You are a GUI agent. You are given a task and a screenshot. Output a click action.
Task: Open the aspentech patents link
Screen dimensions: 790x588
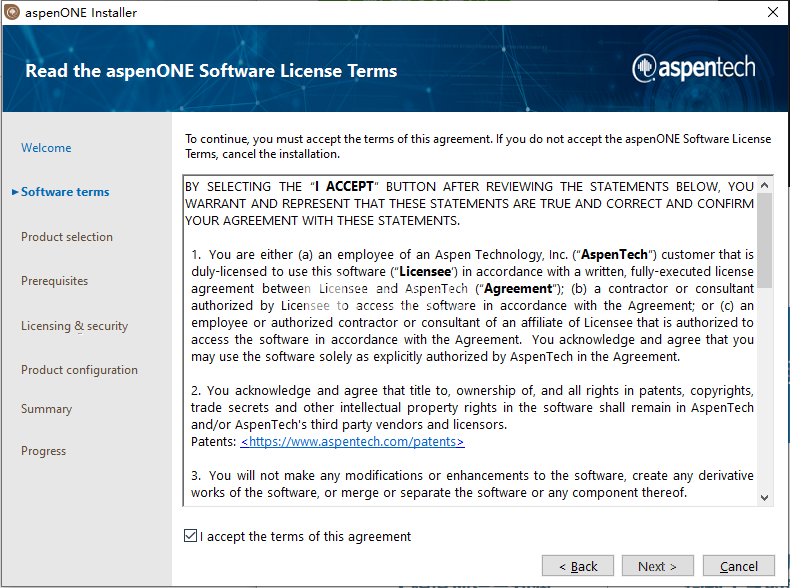coord(352,442)
